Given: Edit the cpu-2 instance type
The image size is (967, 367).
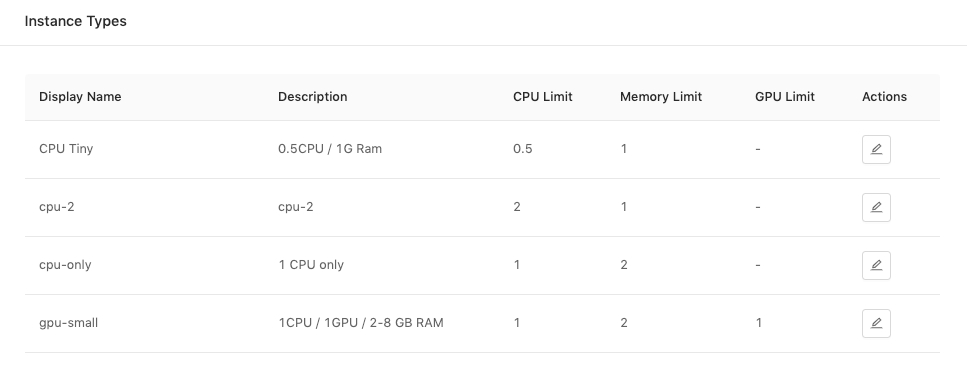Looking at the screenshot, I should 876,207.
